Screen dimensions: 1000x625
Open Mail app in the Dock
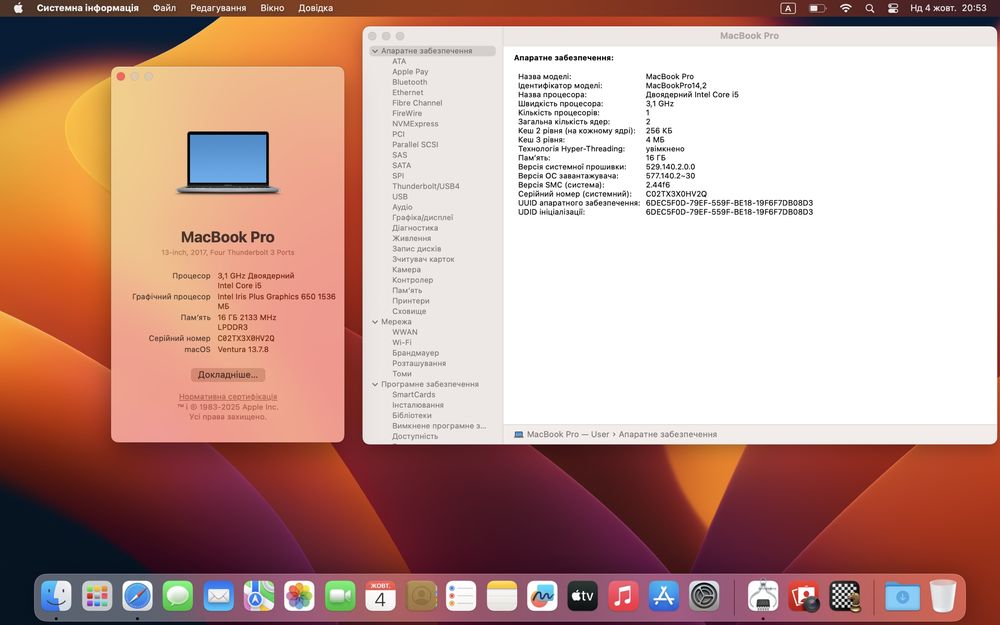218,596
